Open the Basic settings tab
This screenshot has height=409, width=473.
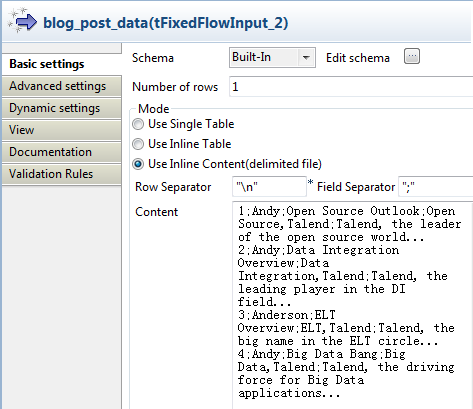coord(62,64)
